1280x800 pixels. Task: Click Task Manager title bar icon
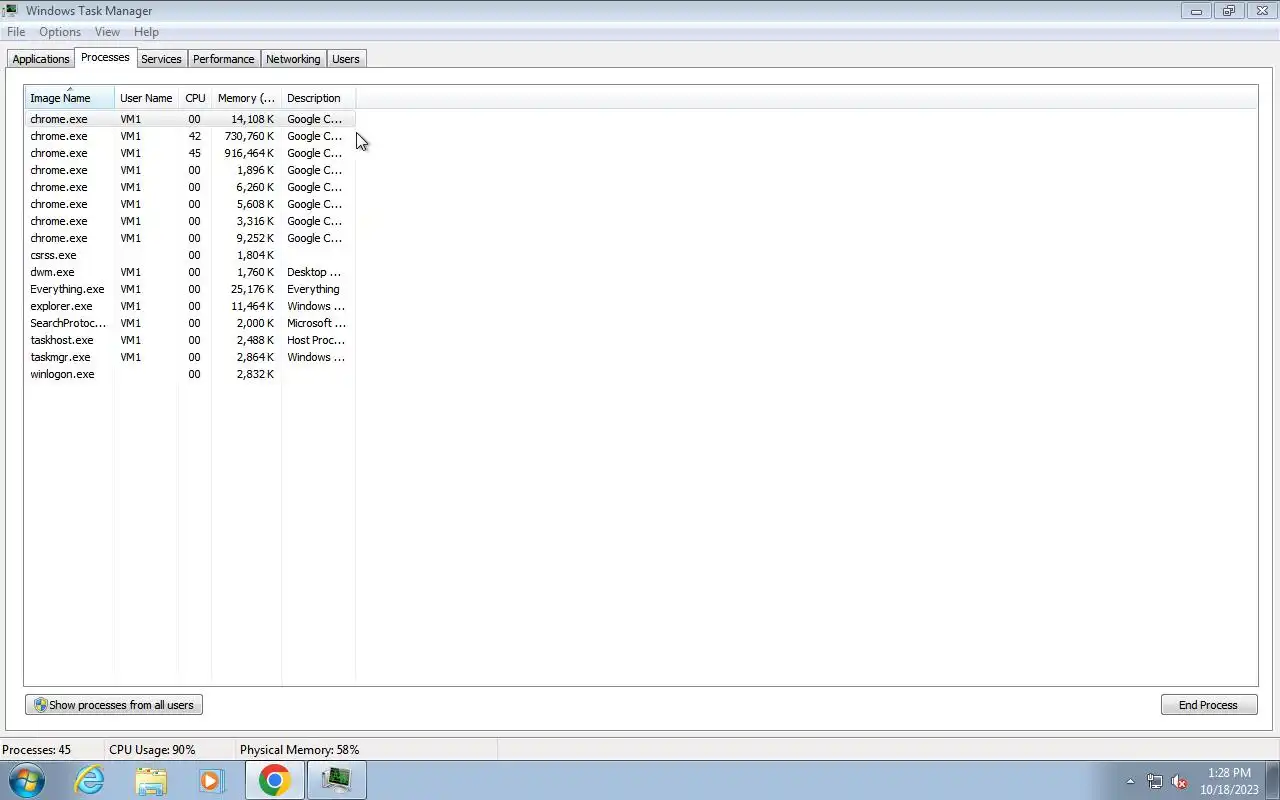(9, 10)
